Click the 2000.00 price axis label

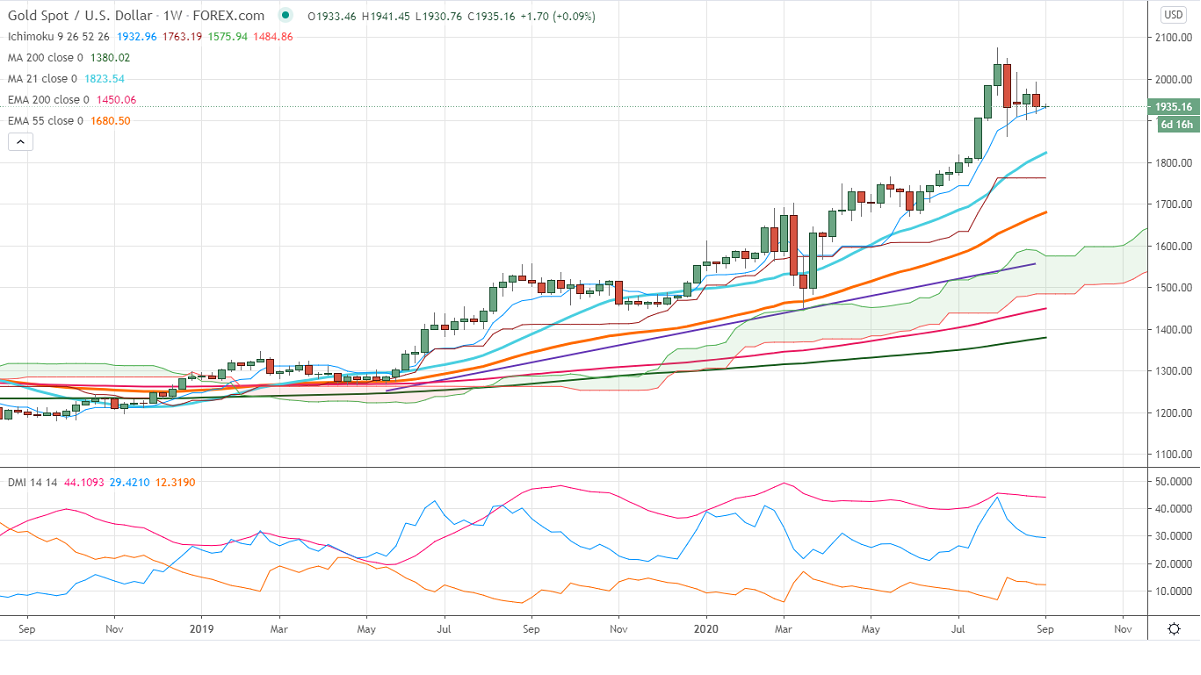(1173, 80)
